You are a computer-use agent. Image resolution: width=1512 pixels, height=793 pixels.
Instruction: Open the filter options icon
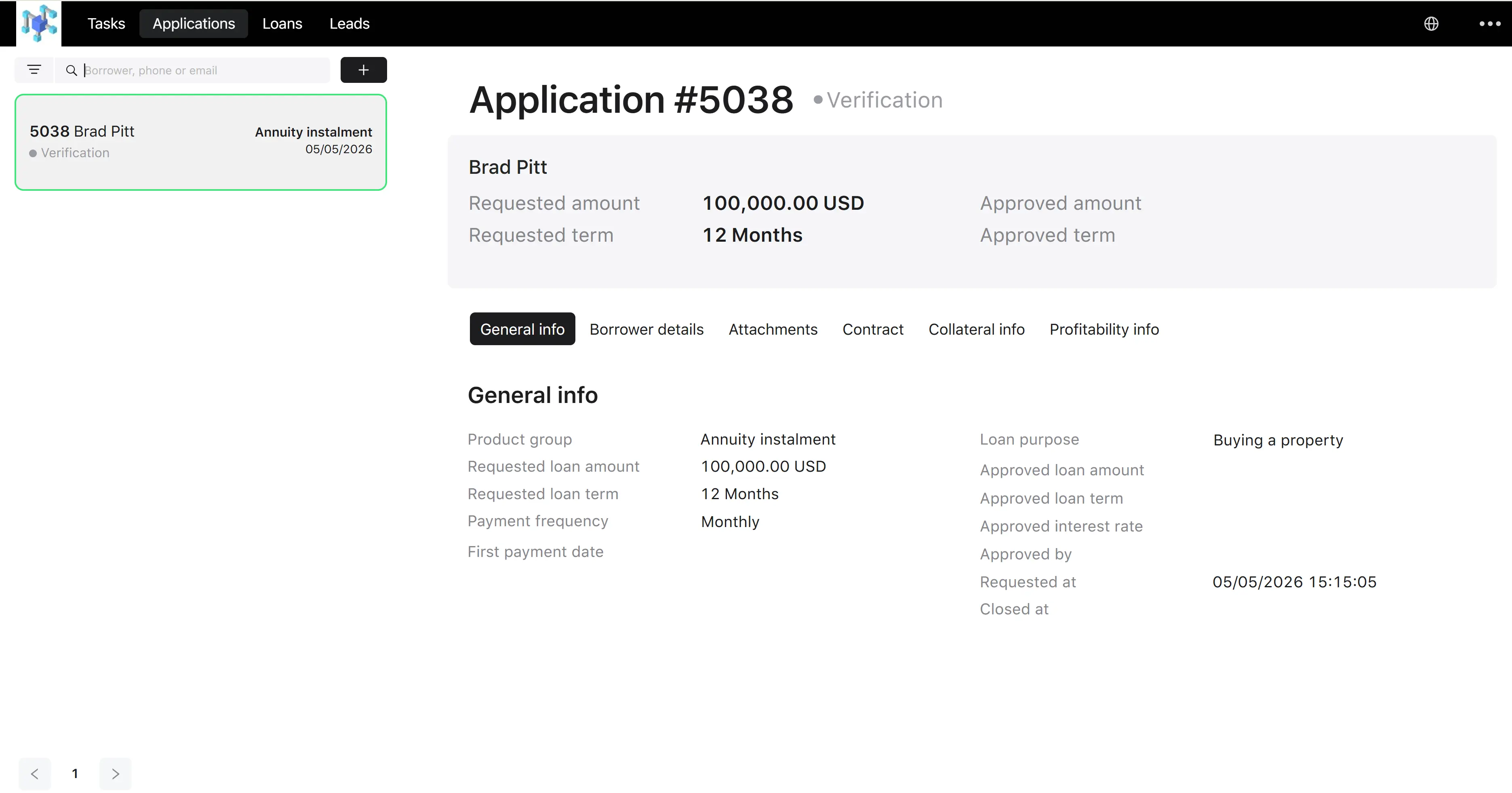tap(34, 70)
